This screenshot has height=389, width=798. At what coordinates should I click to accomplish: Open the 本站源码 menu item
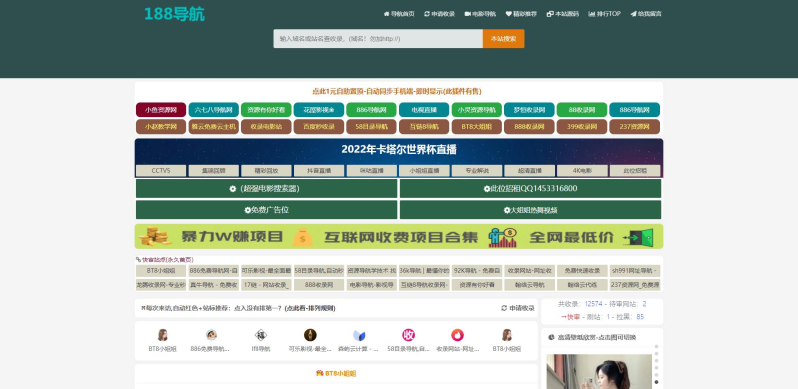coord(563,14)
